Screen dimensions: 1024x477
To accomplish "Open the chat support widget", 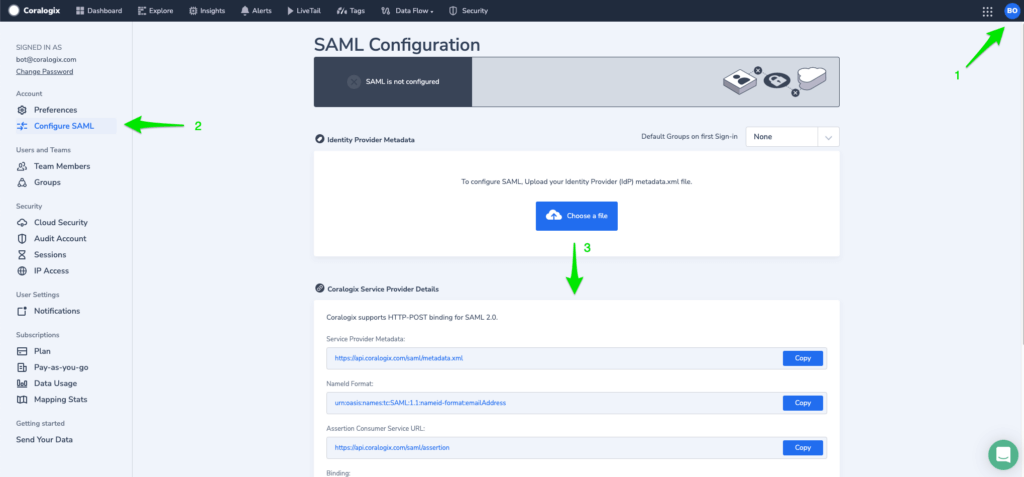I will coord(1004,455).
